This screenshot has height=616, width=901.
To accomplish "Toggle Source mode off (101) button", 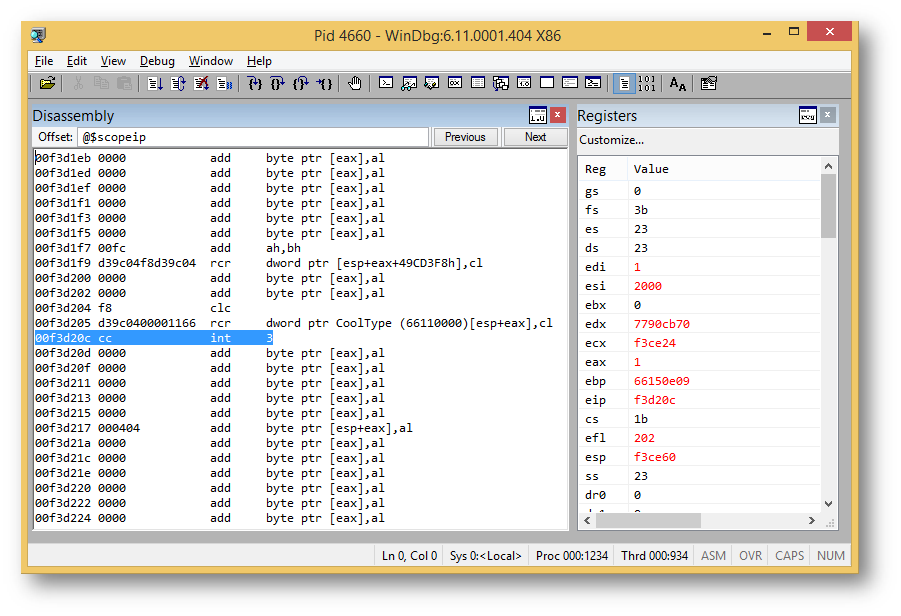I will 646,84.
